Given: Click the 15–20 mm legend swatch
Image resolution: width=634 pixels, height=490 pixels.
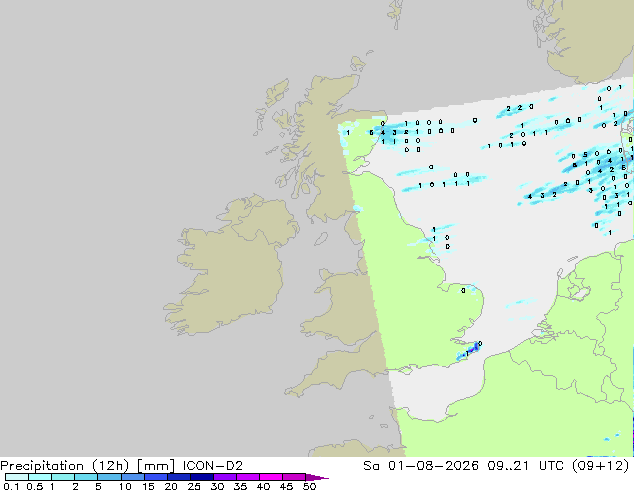Looking at the screenshot, I should [x=156, y=477].
